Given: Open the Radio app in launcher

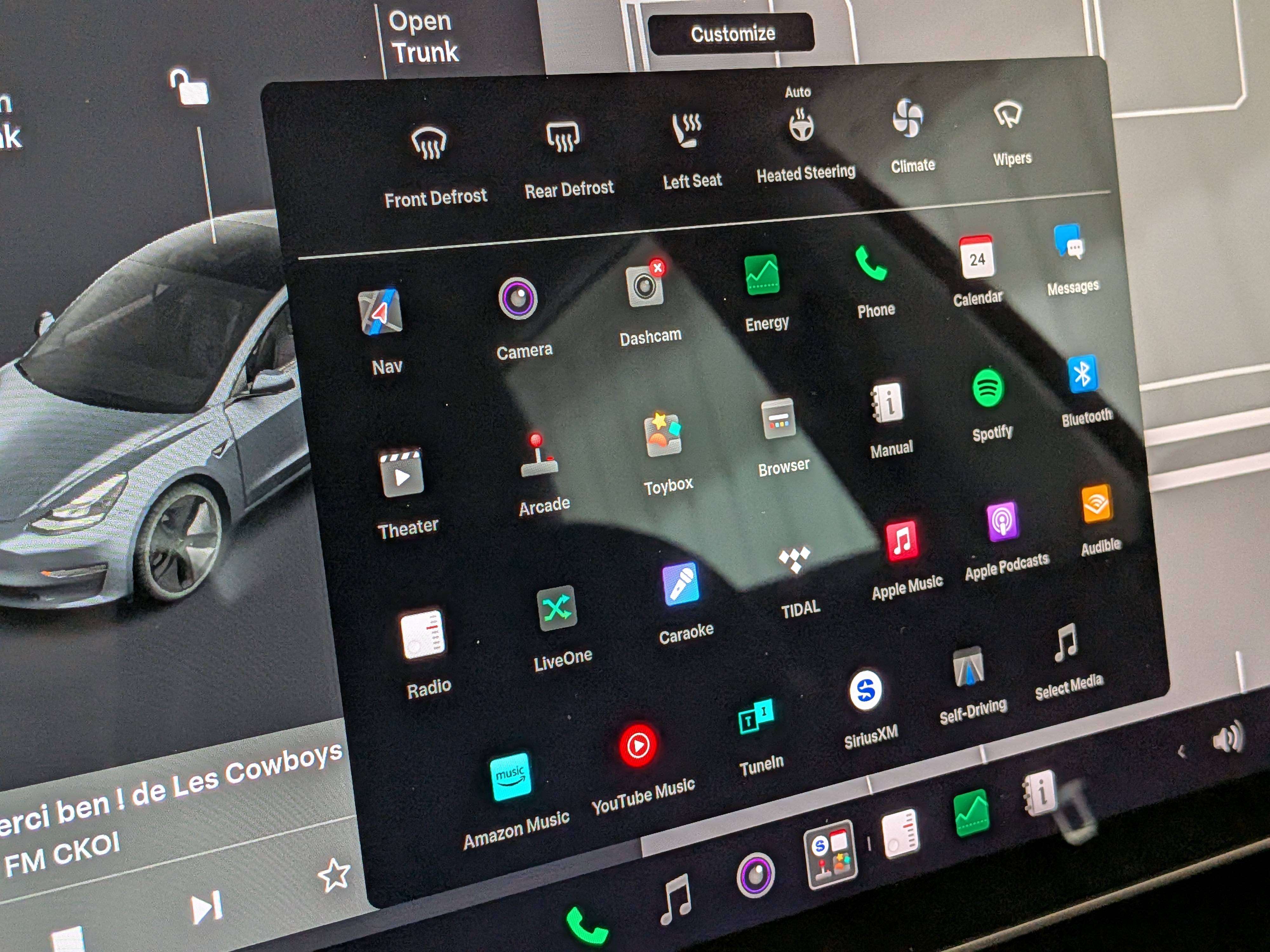Looking at the screenshot, I should point(423,634).
